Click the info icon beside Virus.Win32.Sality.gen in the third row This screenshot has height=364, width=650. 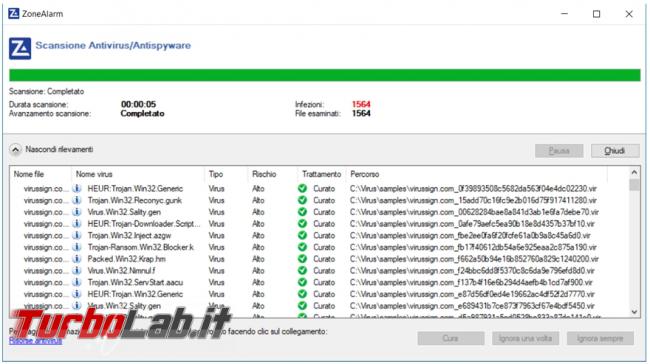pos(77,212)
